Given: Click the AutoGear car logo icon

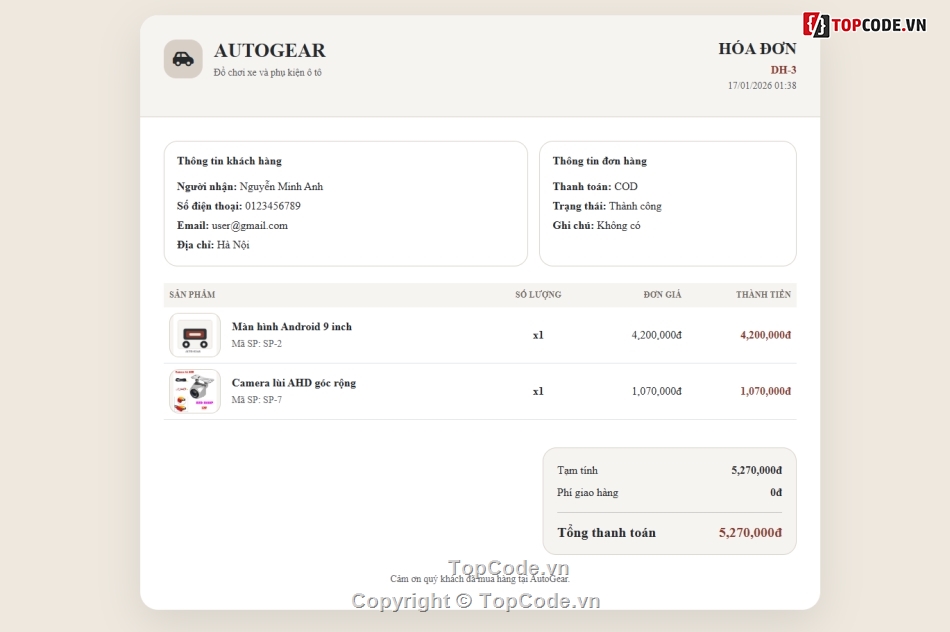Looking at the screenshot, I should coord(183,59).
